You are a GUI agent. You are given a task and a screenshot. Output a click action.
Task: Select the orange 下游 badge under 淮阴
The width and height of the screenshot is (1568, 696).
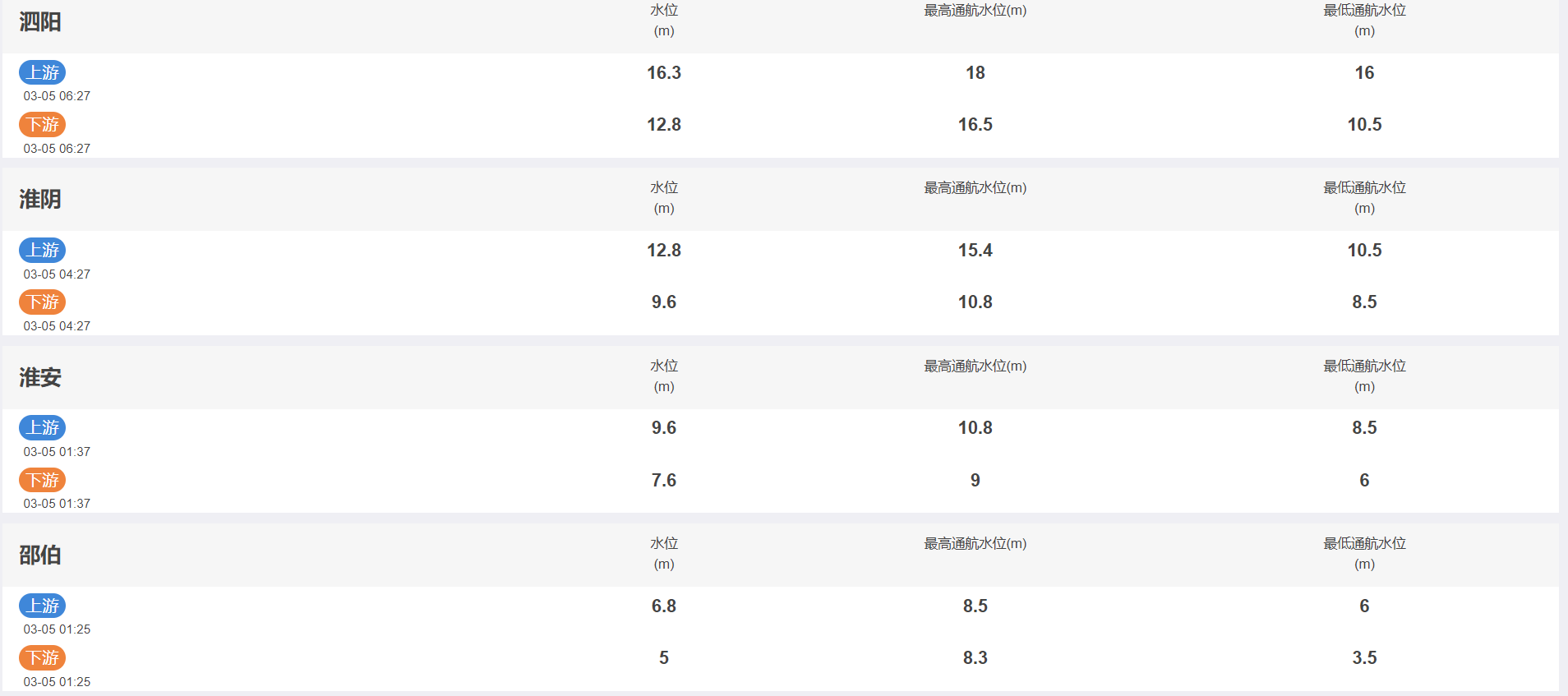click(42, 302)
